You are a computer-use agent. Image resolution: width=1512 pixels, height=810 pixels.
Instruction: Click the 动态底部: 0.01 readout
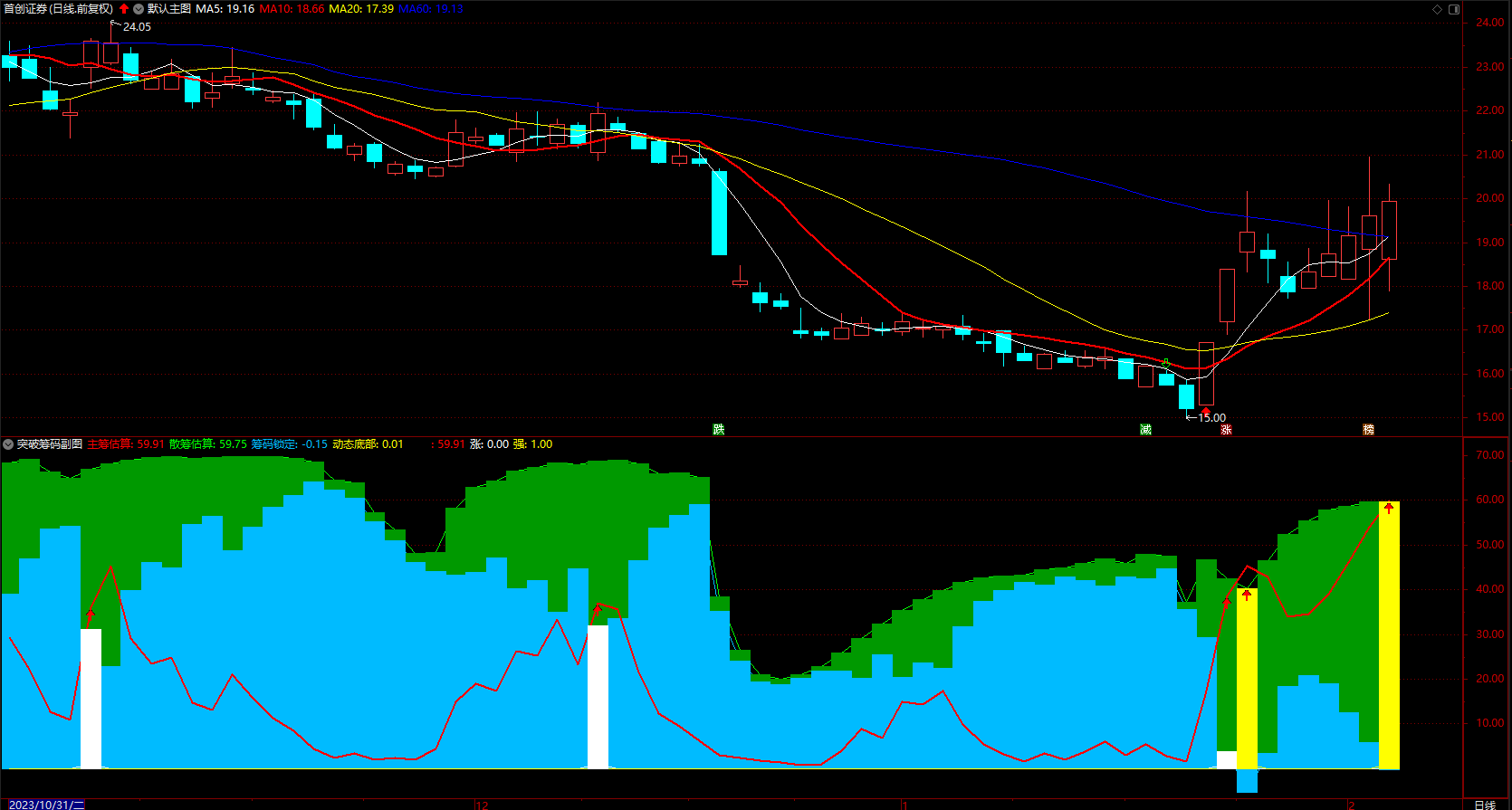pos(368,444)
